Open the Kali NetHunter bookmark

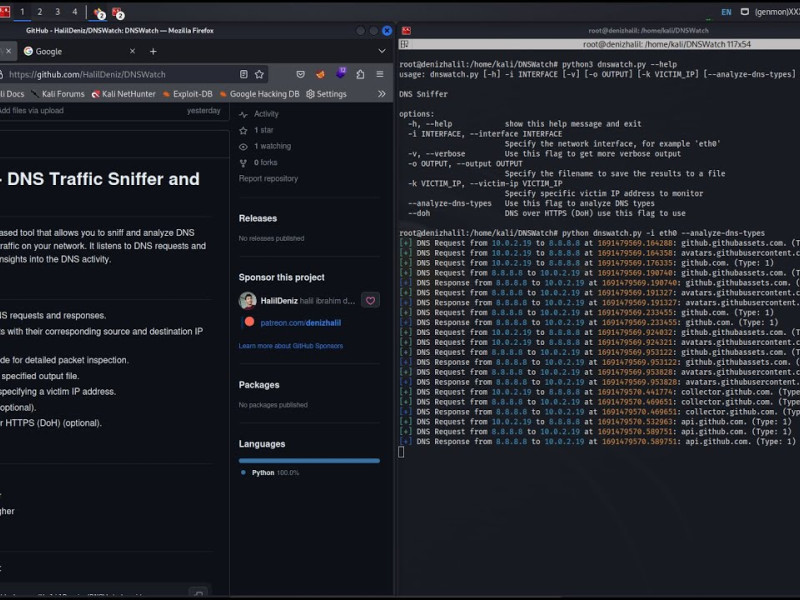point(123,94)
